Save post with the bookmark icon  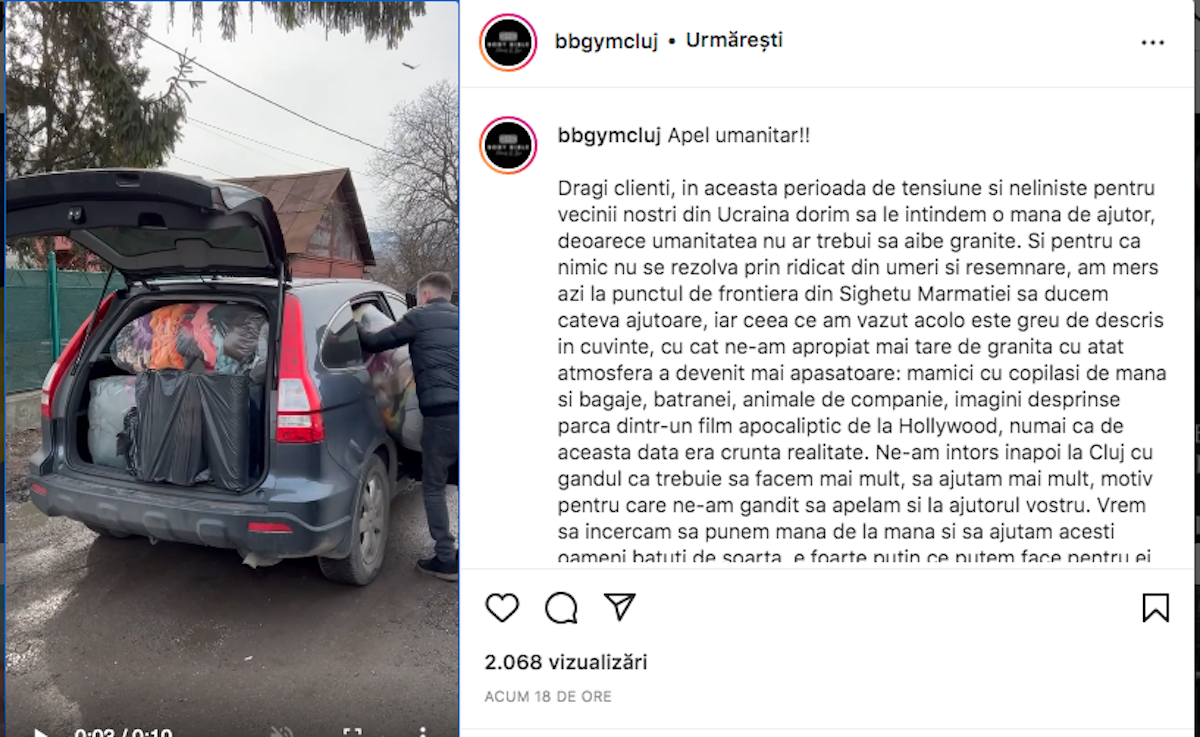click(x=1155, y=607)
